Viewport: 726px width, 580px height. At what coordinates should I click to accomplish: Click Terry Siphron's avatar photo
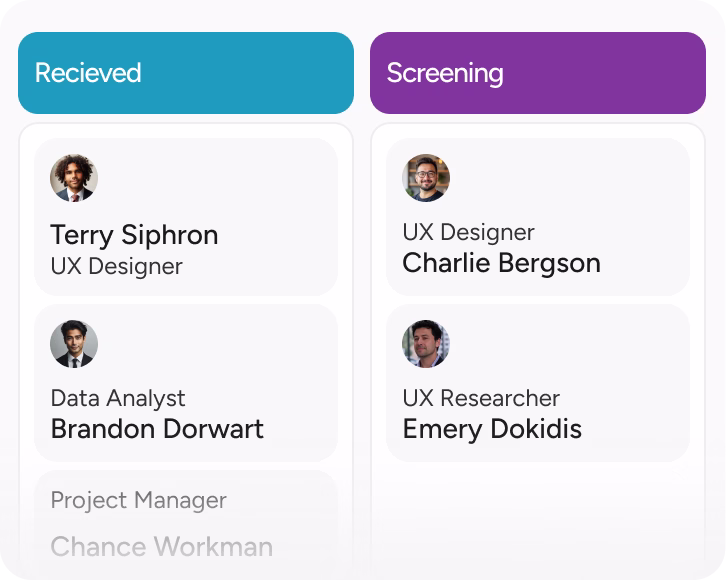point(74,178)
